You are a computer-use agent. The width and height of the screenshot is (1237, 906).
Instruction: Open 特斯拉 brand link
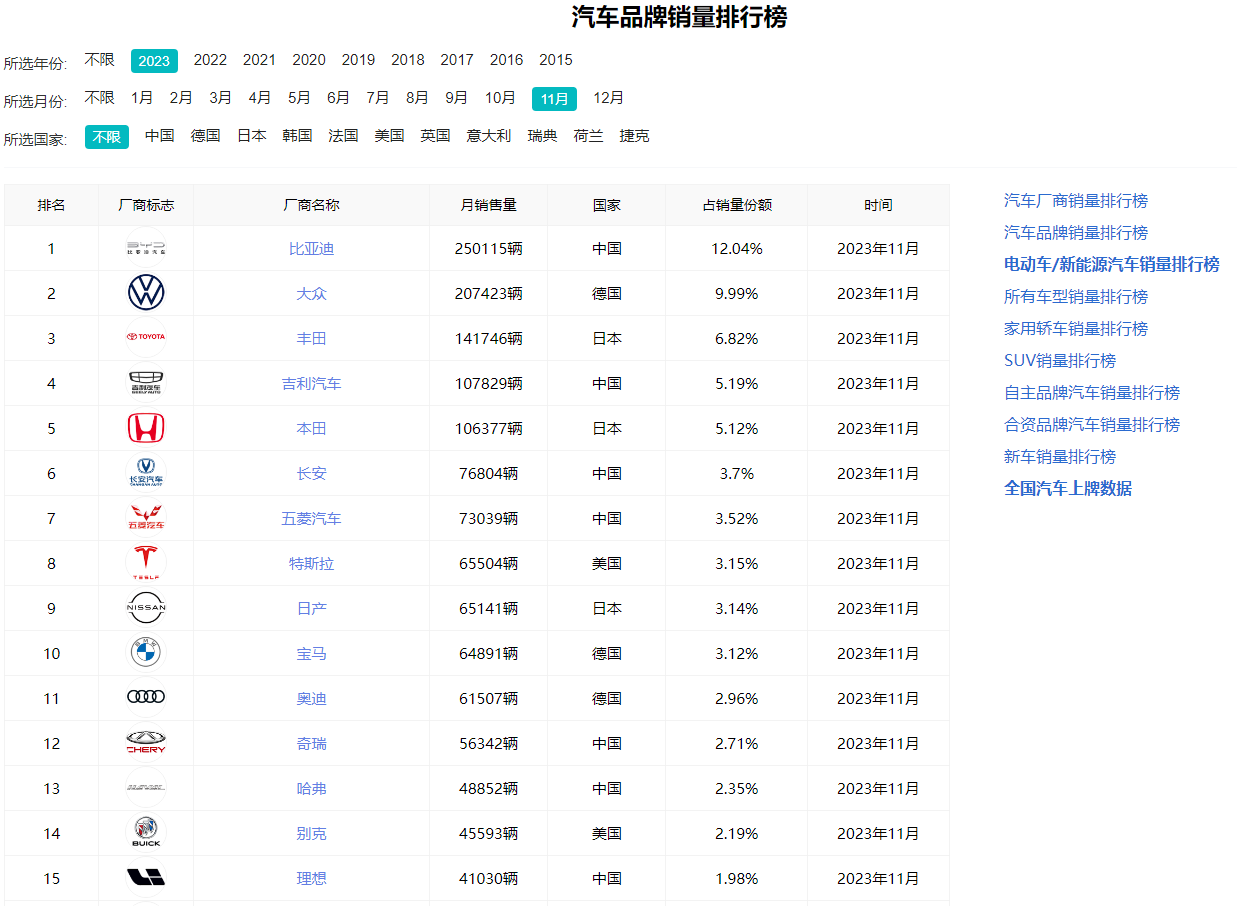click(x=311, y=564)
